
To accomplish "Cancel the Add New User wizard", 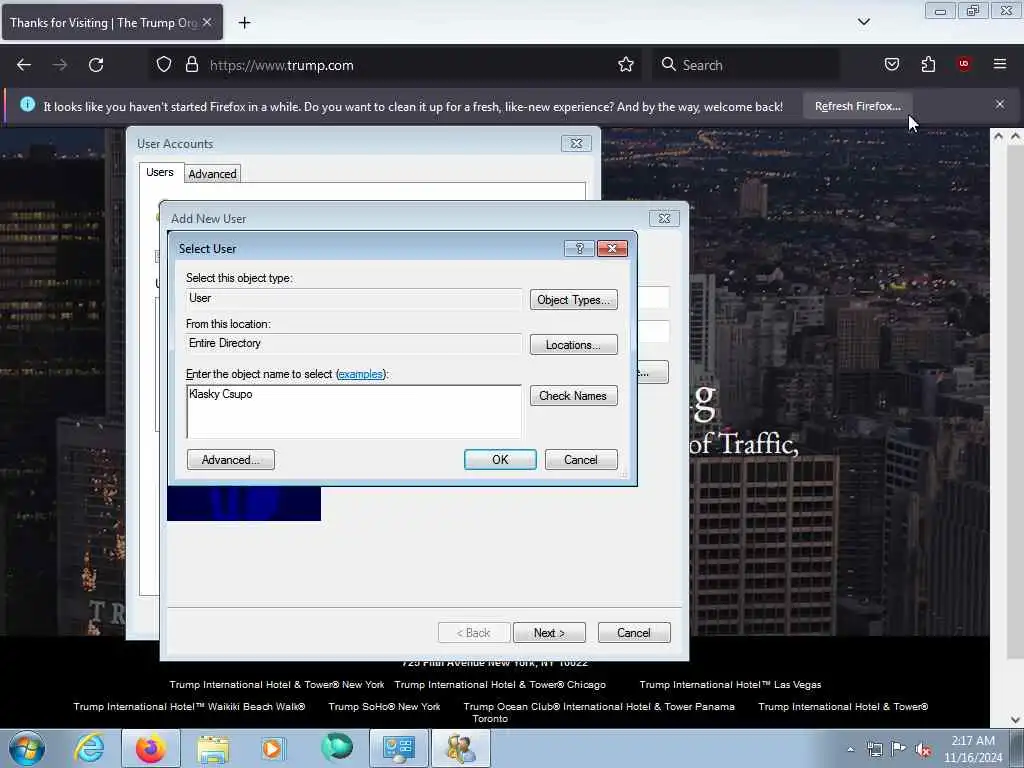I will coord(633,633).
